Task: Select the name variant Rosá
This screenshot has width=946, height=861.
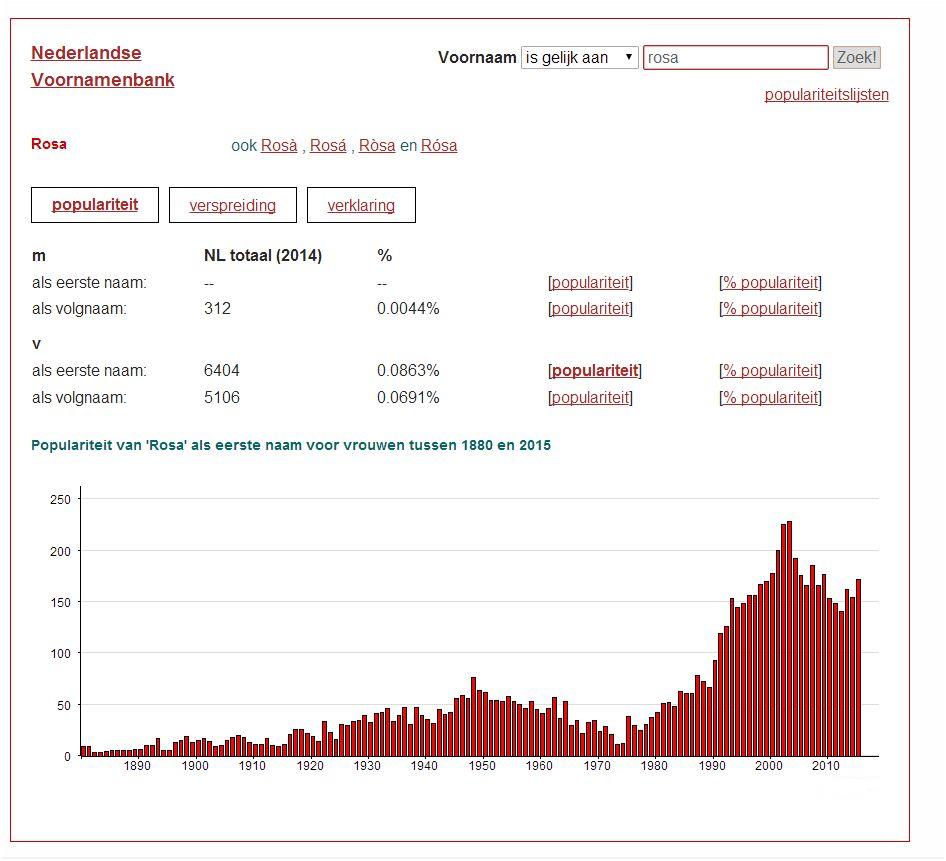Action: pos(328,146)
